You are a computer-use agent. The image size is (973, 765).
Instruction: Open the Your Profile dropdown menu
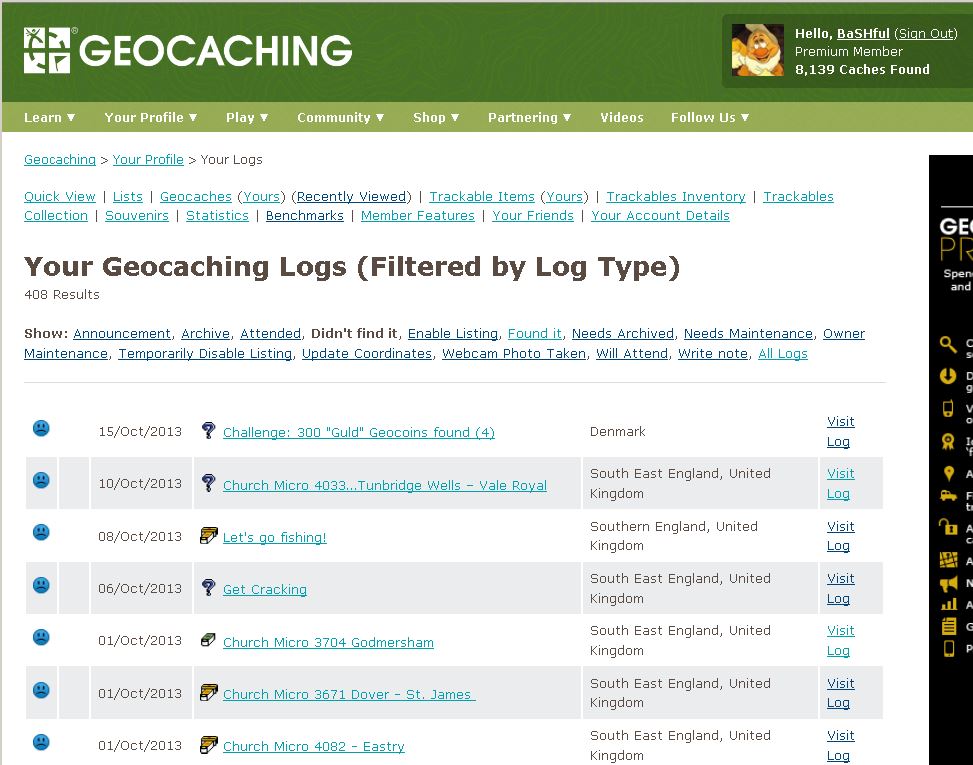(x=151, y=117)
